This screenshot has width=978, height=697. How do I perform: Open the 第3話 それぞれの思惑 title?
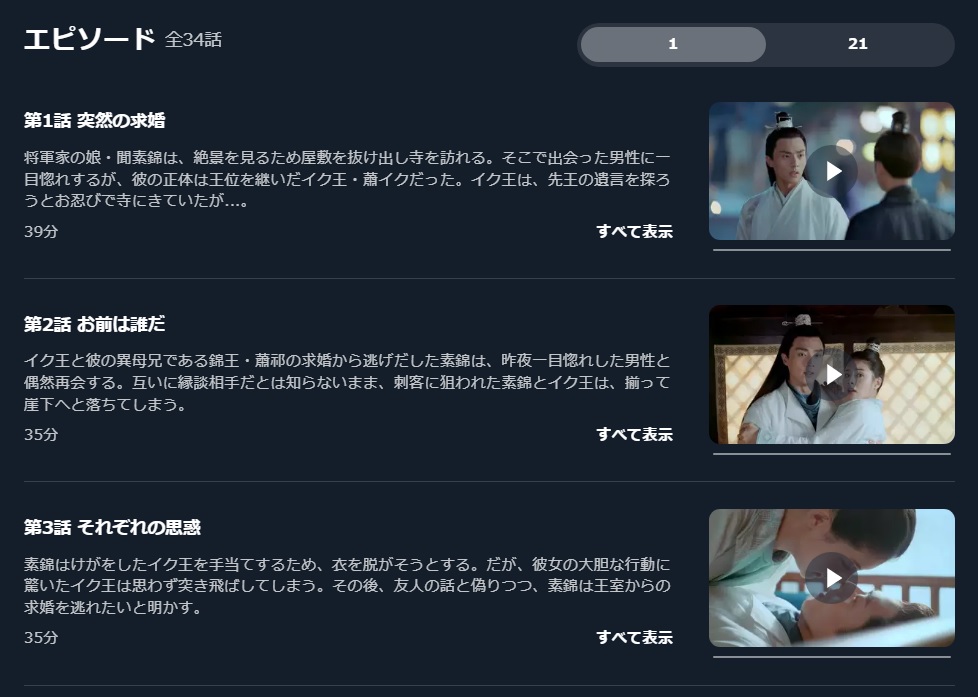pos(112,527)
